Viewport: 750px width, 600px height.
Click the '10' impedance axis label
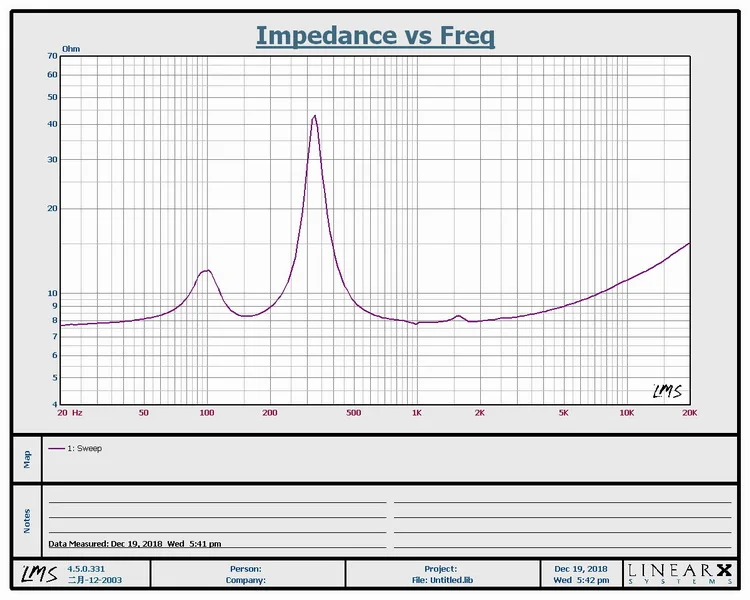52,293
